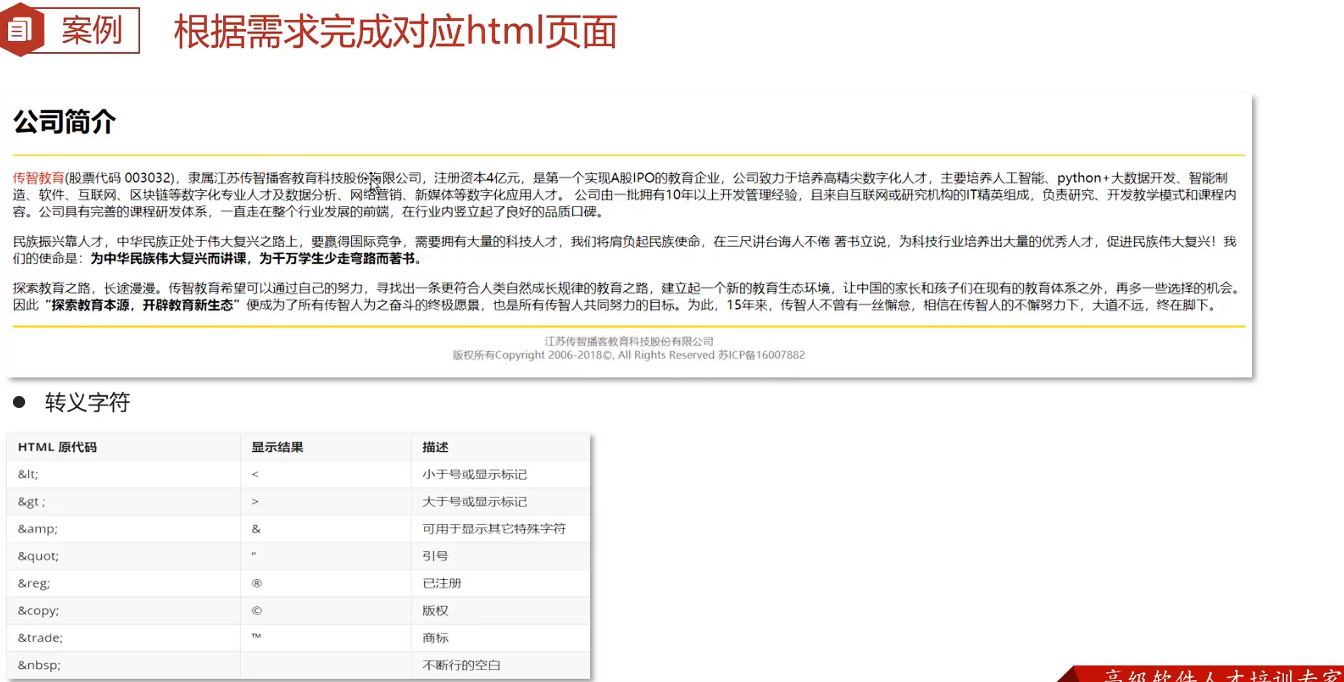
Task: Click the footer text 江苏传智播客教育科技股份有限公司
Action: point(629,341)
